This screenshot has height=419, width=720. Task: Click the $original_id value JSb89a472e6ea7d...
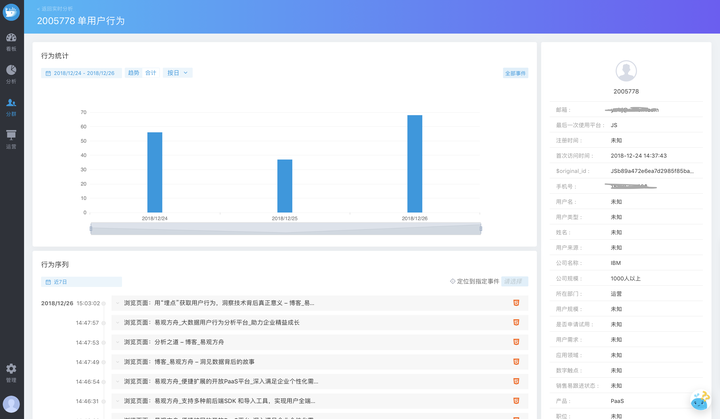coord(652,171)
